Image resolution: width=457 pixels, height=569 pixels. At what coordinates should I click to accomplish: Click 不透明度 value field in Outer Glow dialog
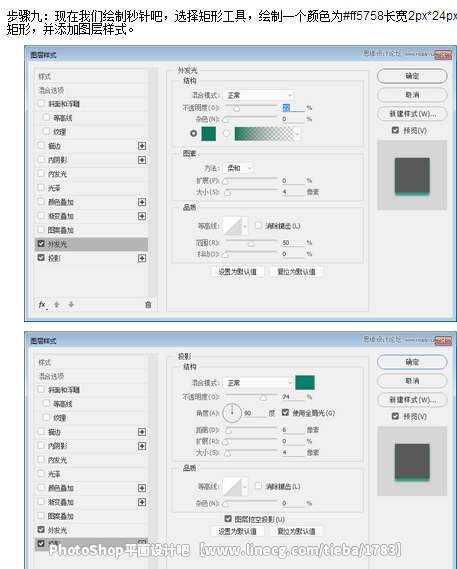coord(293,107)
